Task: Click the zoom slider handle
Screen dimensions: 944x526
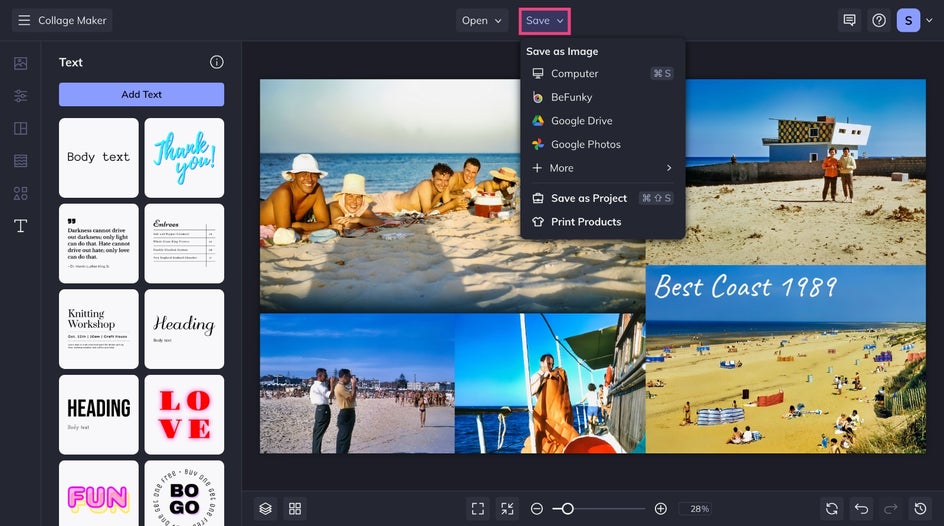Action: click(x=567, y=509)
